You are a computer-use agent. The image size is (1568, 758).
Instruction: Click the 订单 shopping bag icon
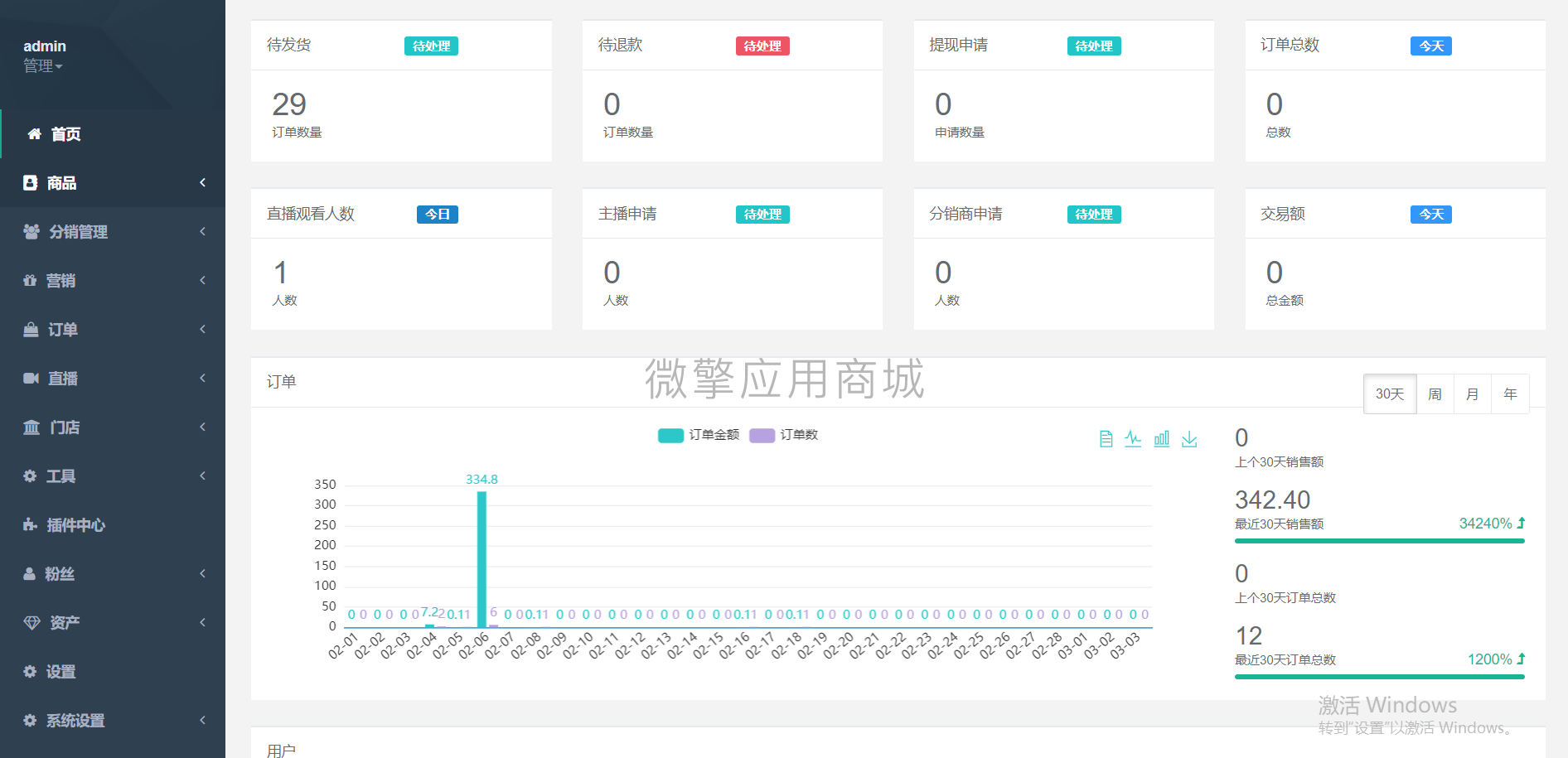(31, 330)
